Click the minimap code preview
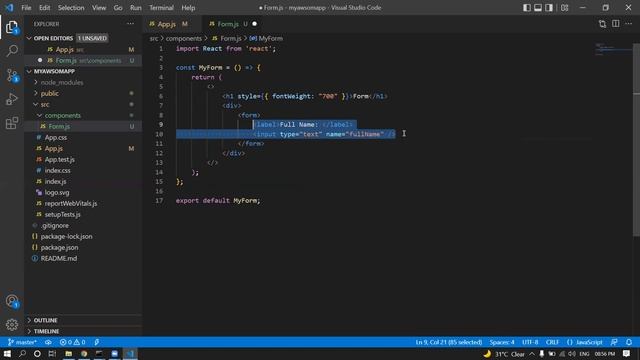This screenshot has height=360, width=640. coord(613,49)
